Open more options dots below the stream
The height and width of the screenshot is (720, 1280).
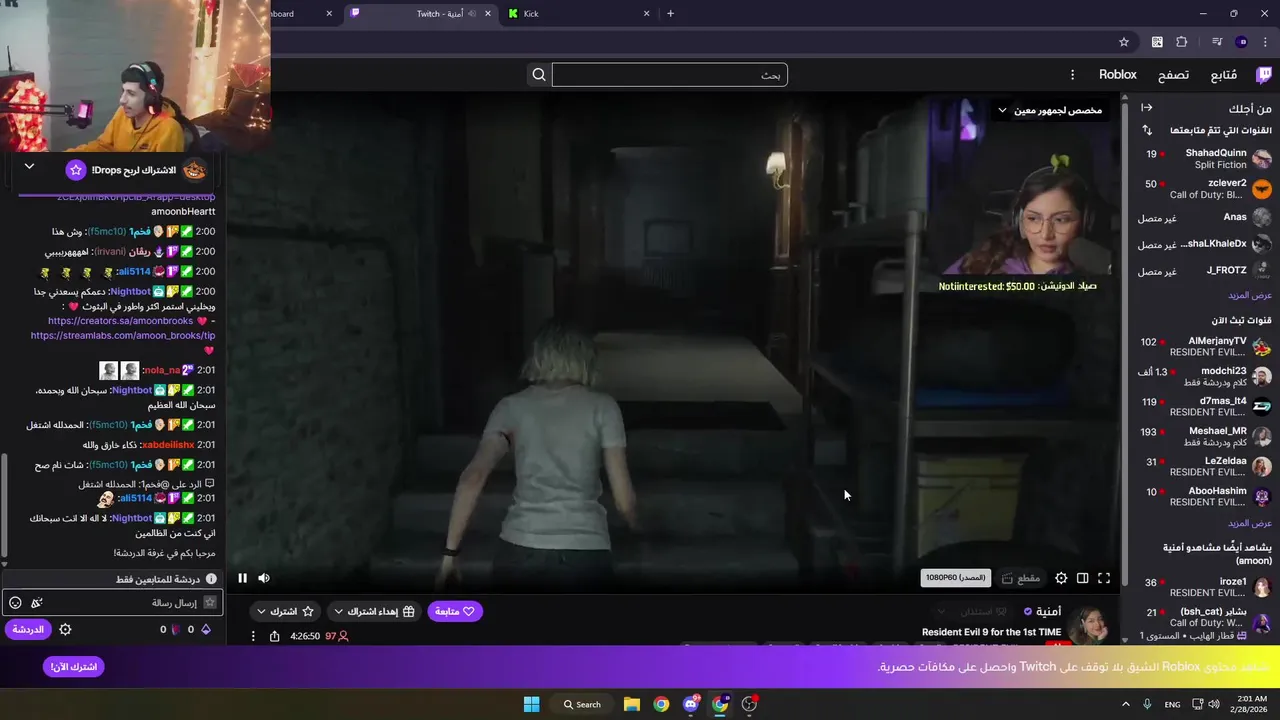(x=252, y=636)
